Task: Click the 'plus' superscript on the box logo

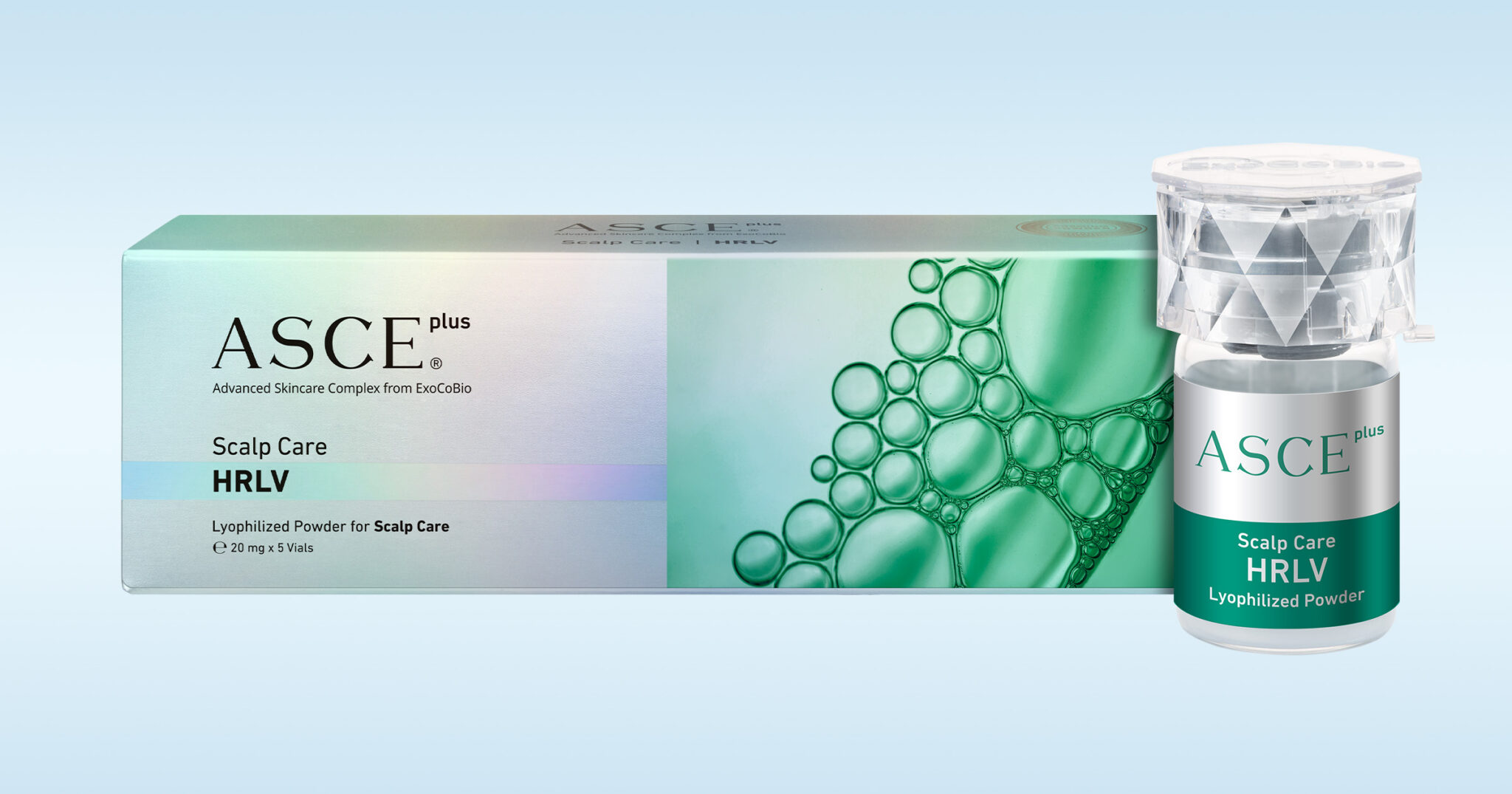Action: click(x=450, y=323)
